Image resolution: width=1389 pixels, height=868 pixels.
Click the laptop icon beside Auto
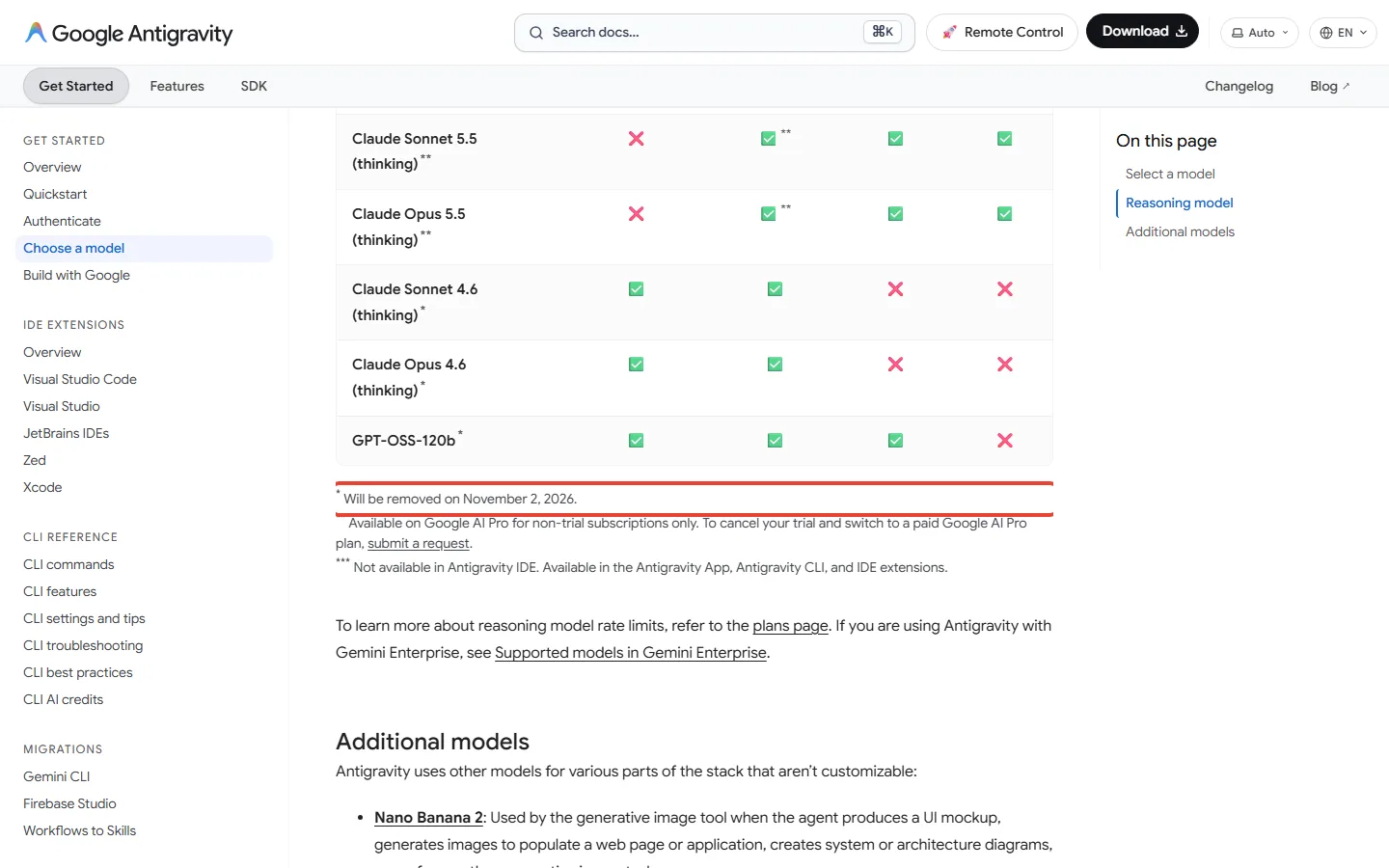(x=1238, y=33)
